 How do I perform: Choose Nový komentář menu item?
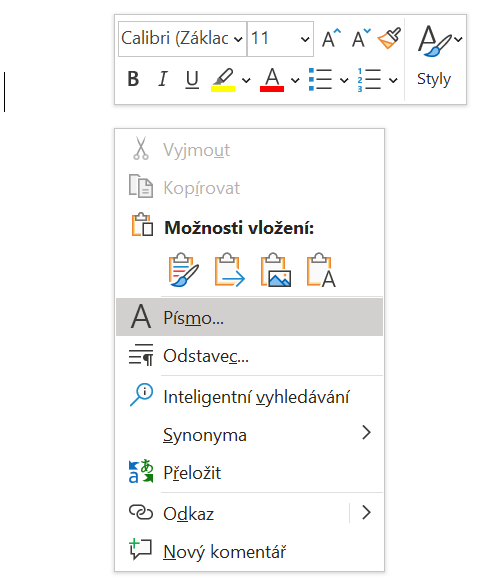(249, 552)
